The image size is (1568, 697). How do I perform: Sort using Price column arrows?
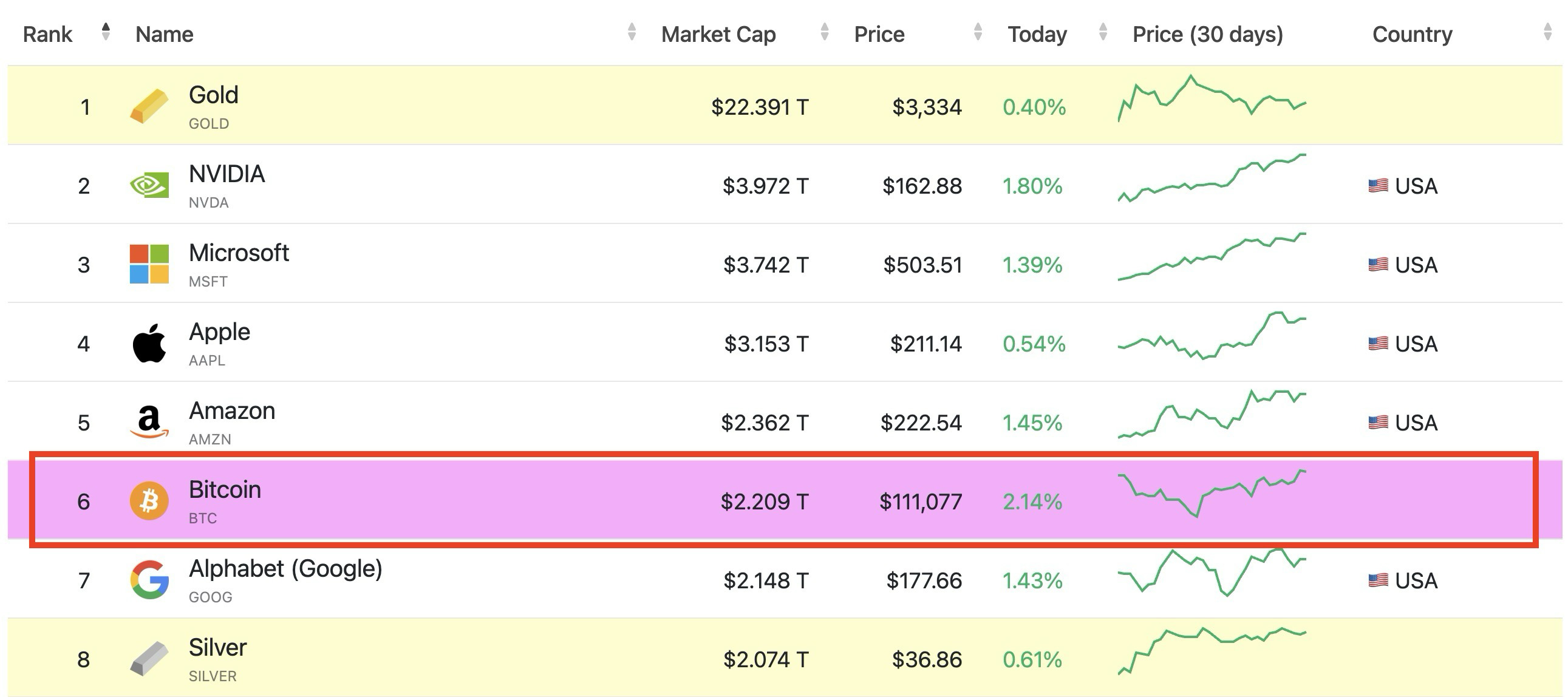[x=978, y=32]
